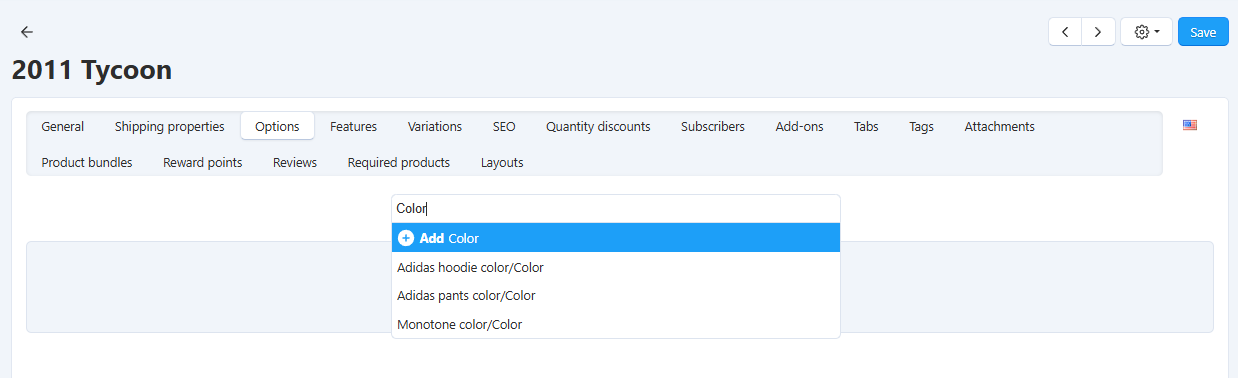The width and height of the screenshot is (1238, 378).
Task: Switch to the Shipping properties tab
Action: point(169,126)
